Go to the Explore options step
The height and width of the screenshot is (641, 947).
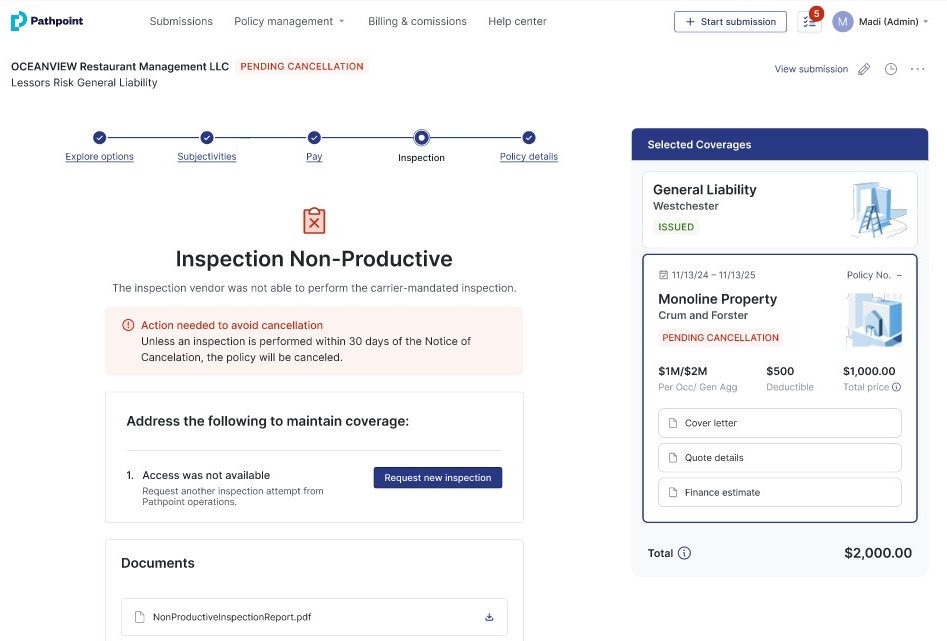99,156
